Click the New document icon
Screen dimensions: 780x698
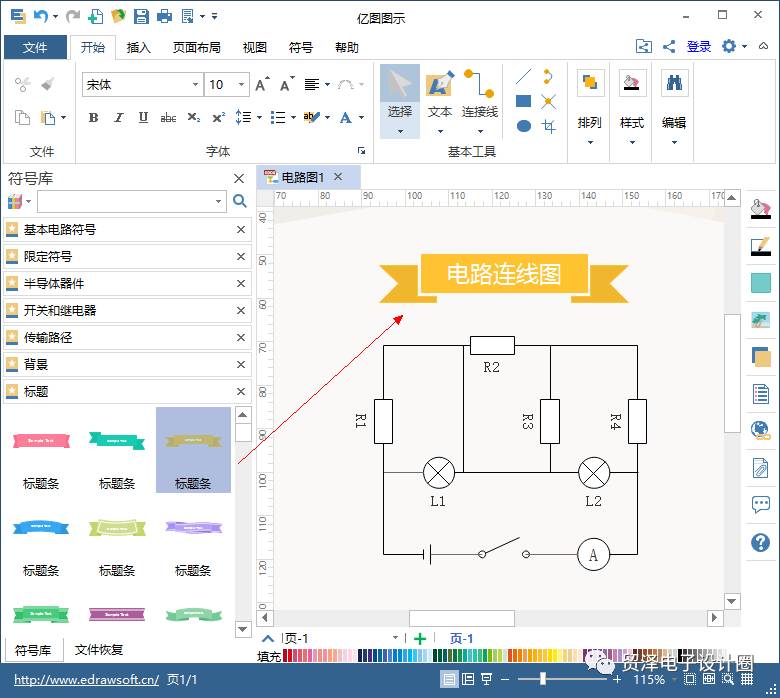click(x=96, y=16)
